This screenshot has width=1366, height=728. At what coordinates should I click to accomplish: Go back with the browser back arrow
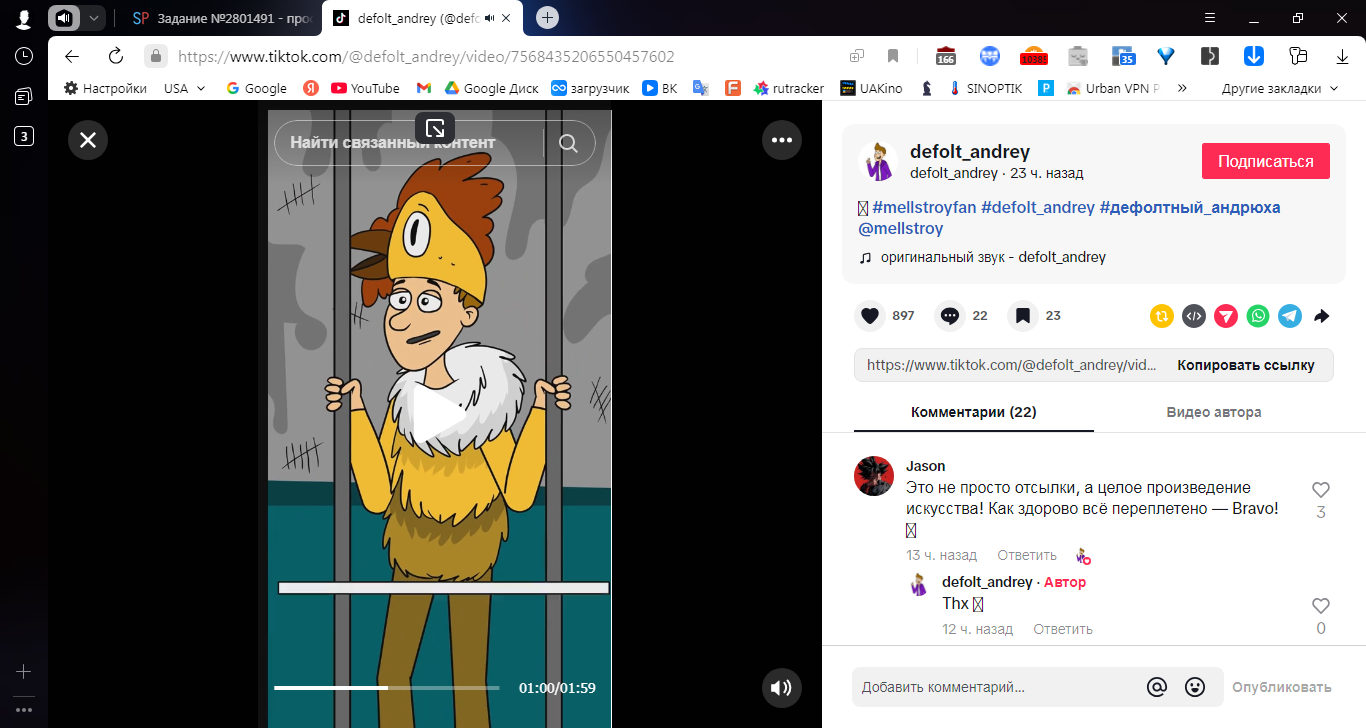pyautogui.click(x=71, y=56)
